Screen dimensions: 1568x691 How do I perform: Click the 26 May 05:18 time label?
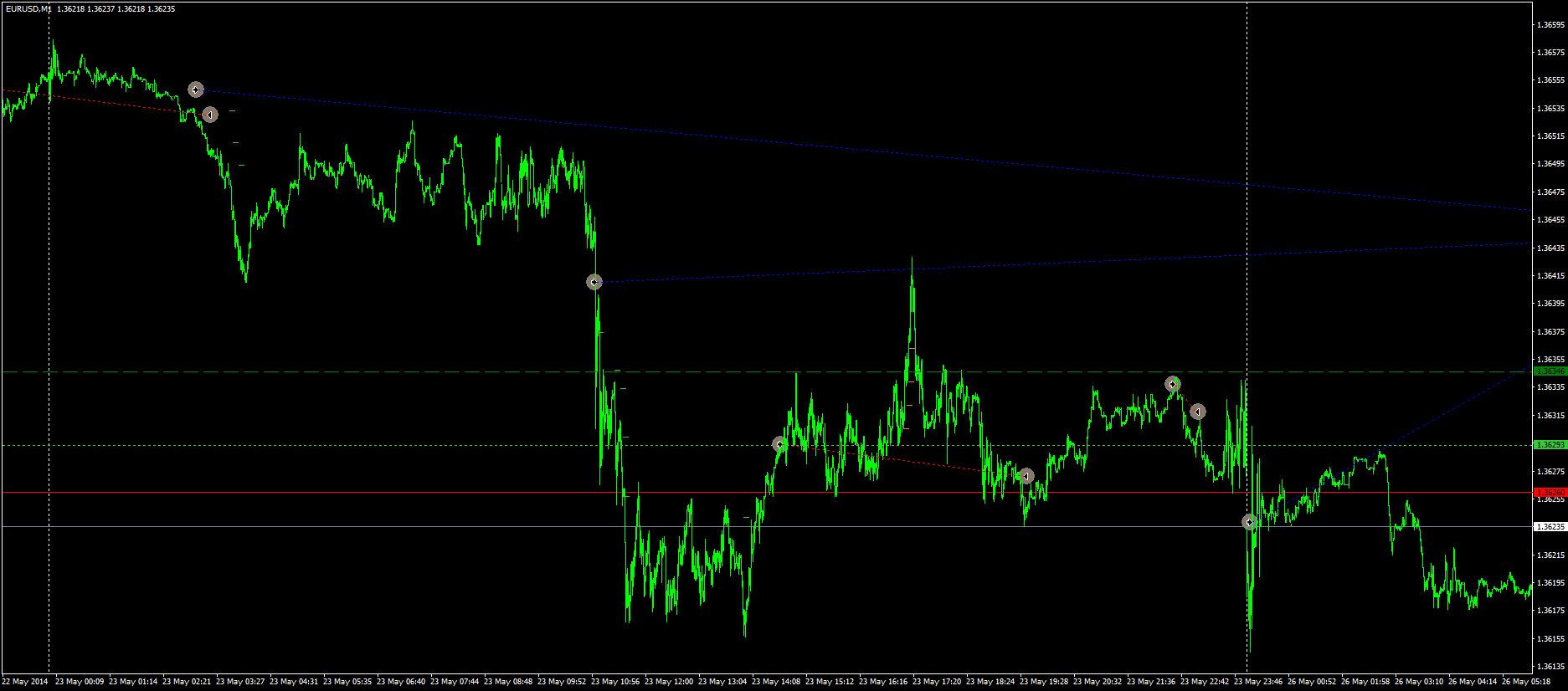tap(1527, 682)
